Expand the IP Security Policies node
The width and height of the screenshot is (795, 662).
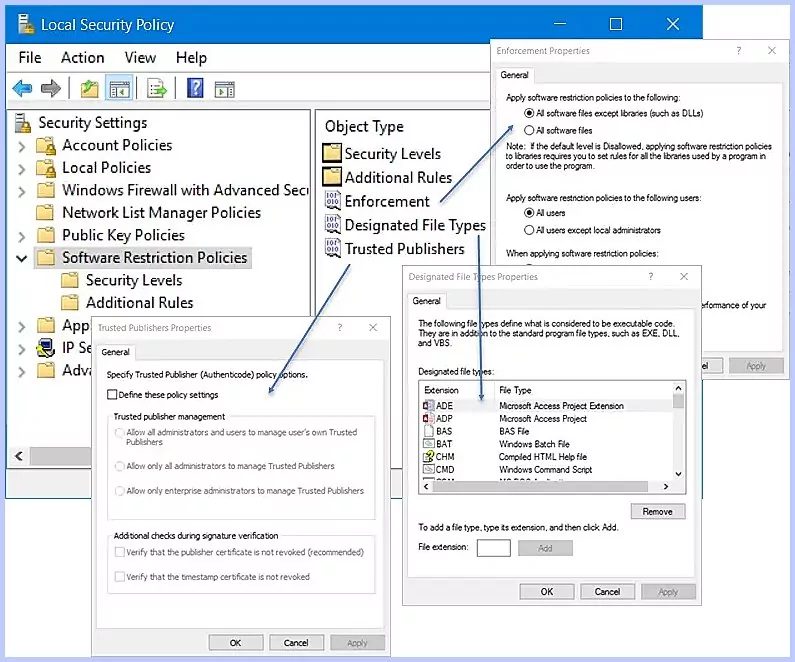pyautogui.click(x=21, y=349)
